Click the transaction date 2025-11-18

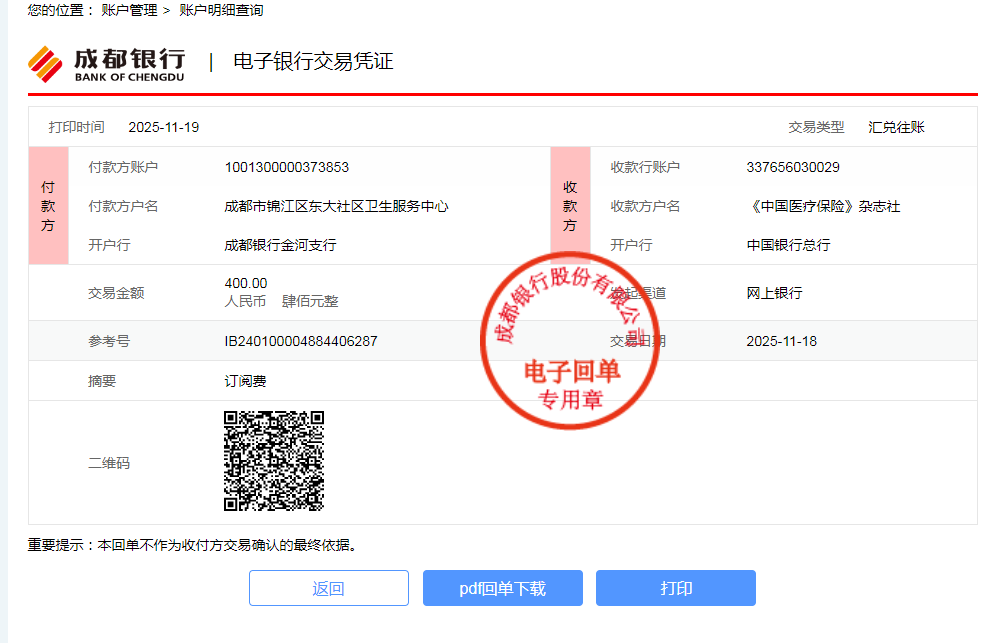click(x=781, y=341)
